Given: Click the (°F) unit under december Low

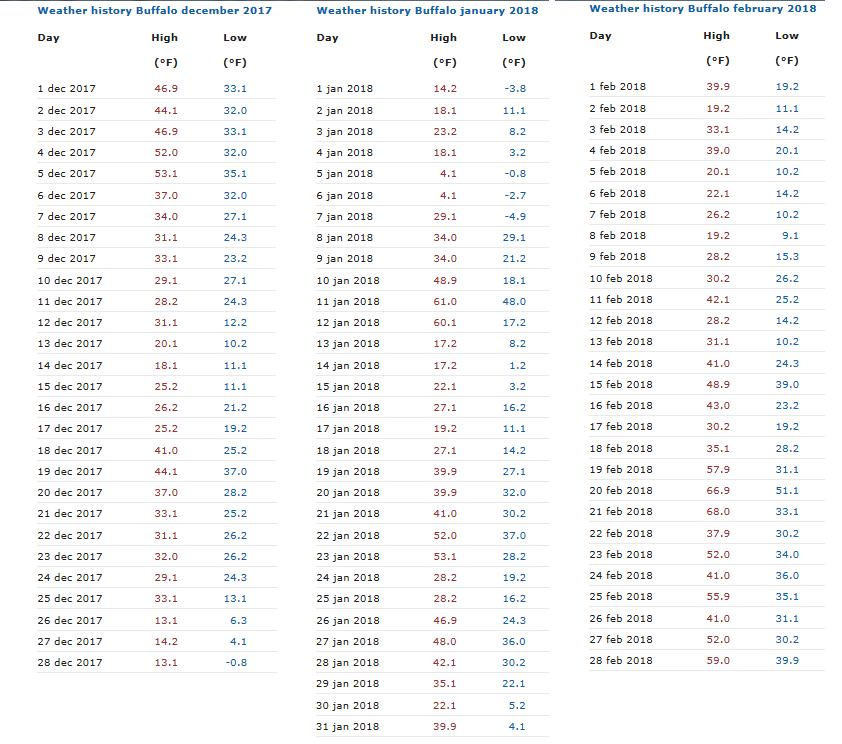Looking at the screenshot, I should (x=235, y=63).
